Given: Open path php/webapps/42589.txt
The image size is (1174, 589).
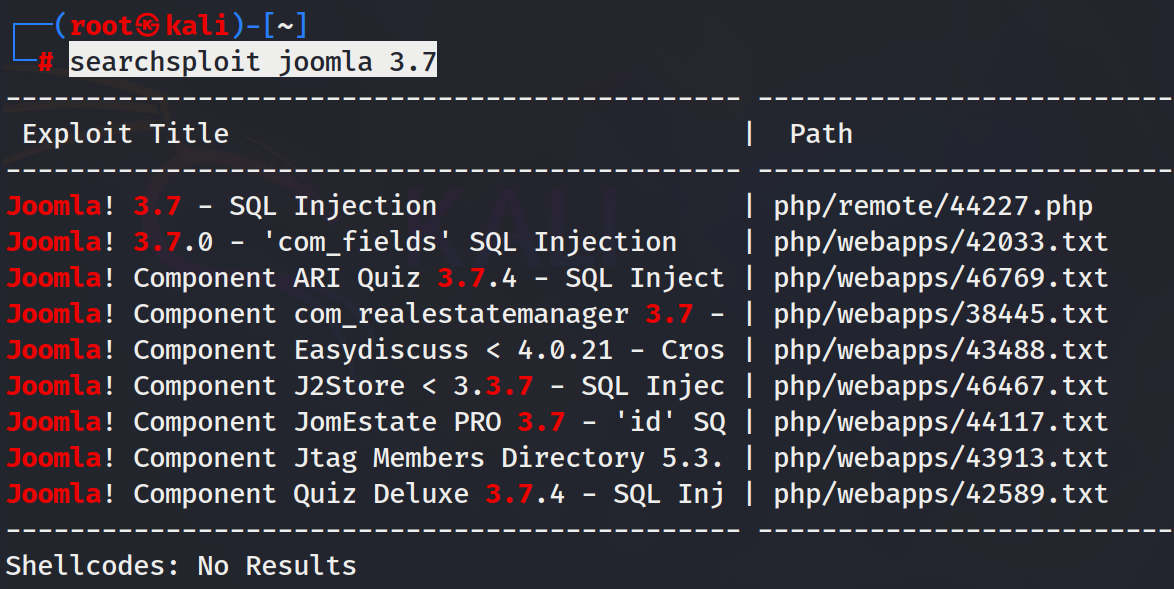Looking at the screenshot, I should (941, 495).
